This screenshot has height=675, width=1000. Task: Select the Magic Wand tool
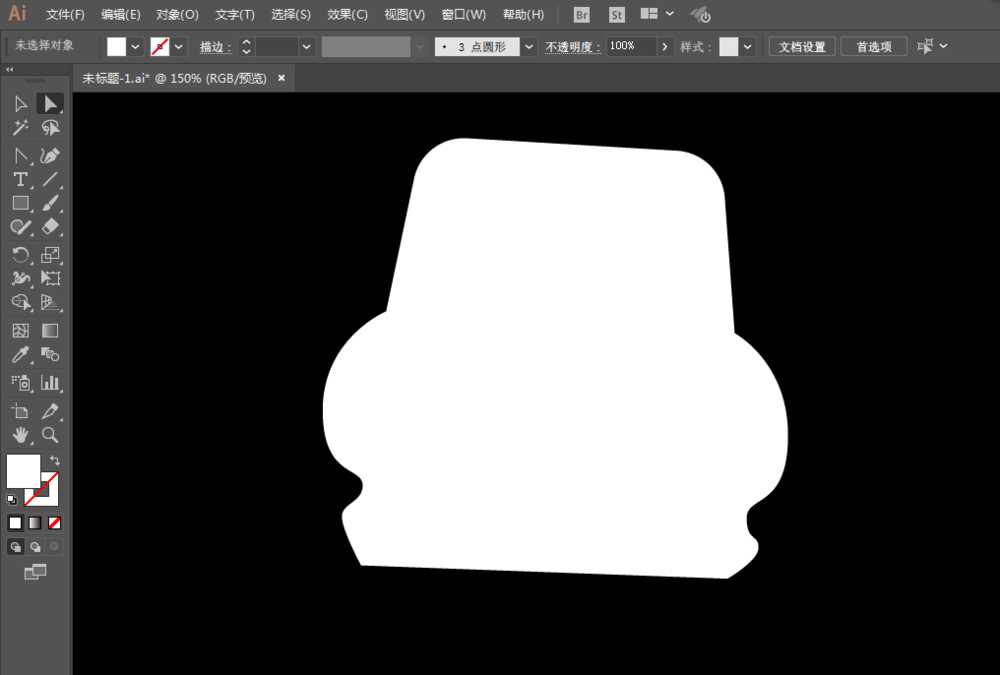(20, 129)
